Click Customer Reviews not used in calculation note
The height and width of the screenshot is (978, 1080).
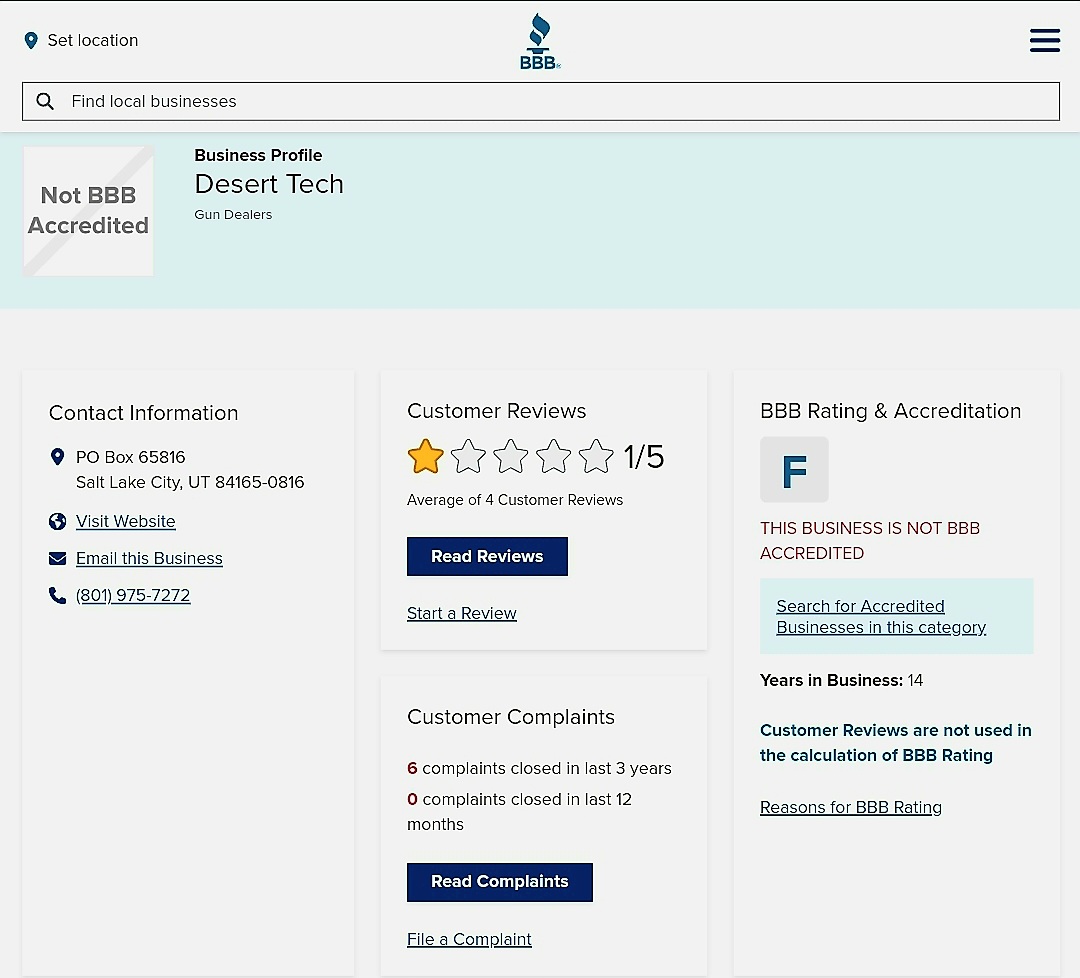[895, 742]
